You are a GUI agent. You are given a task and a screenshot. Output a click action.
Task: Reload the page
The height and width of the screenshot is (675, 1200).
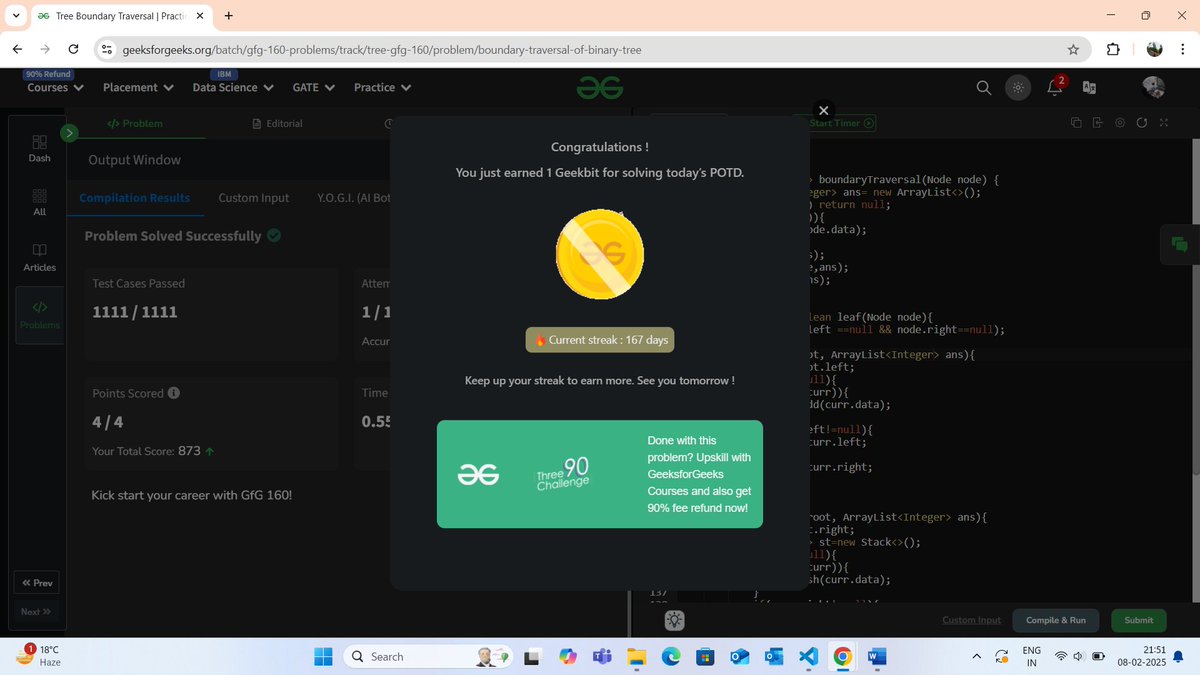(73, 49)
